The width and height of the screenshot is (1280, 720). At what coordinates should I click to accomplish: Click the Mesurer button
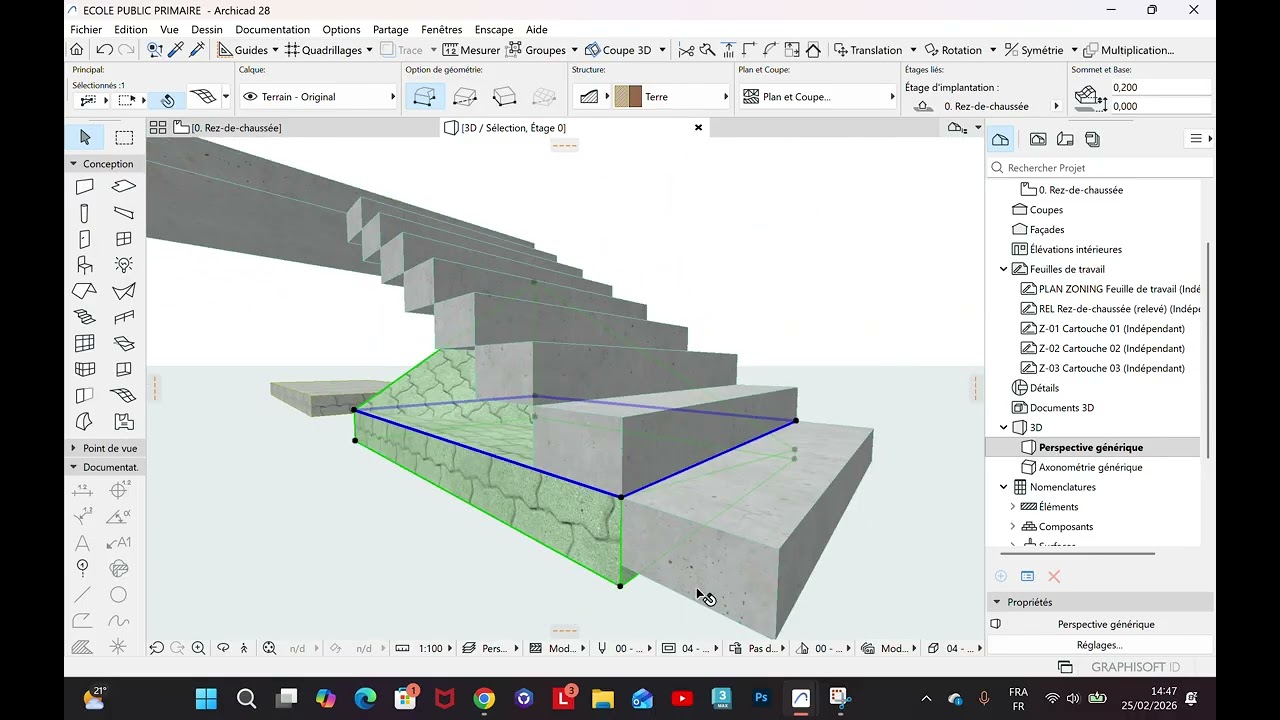[x=472, y=50]
